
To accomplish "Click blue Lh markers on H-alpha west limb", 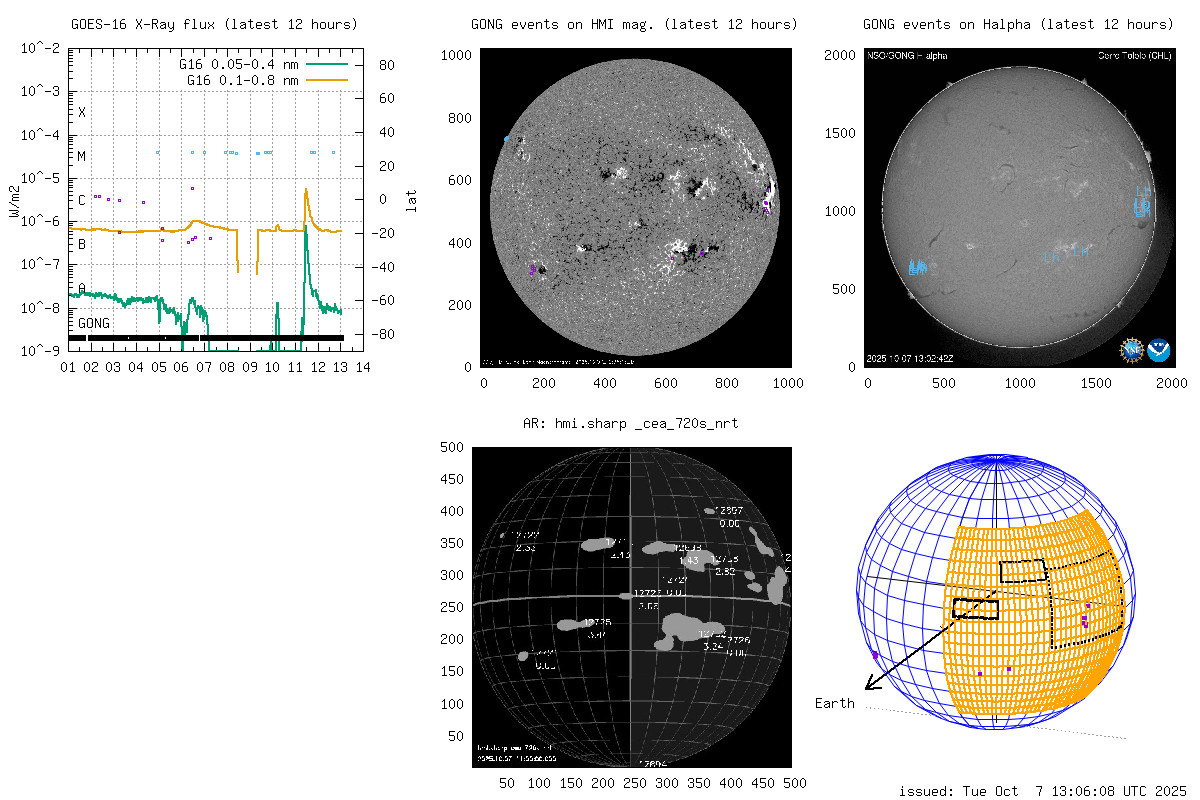I will point(1141,203).
